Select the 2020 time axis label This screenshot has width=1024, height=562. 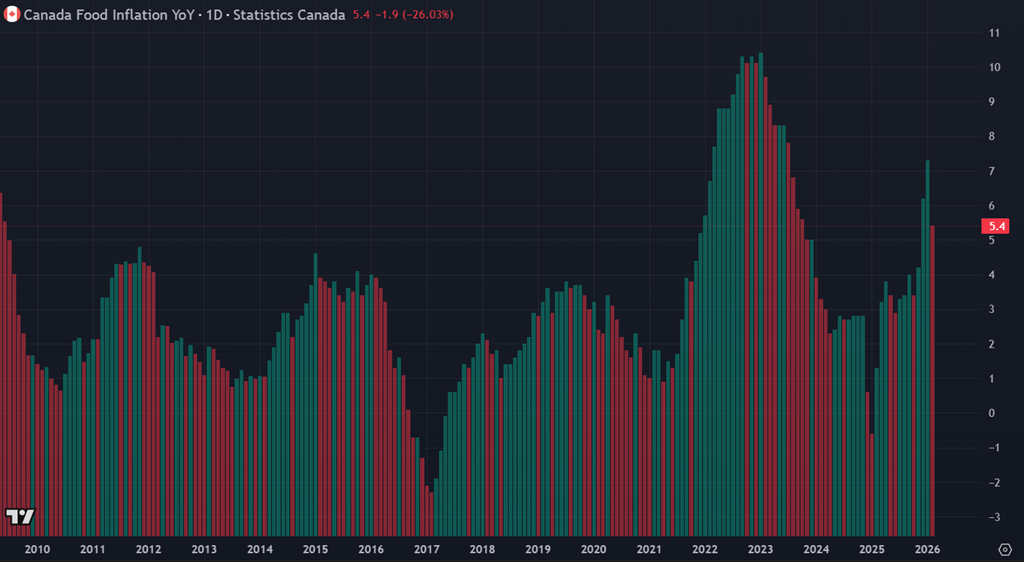(x=593, y=549)
